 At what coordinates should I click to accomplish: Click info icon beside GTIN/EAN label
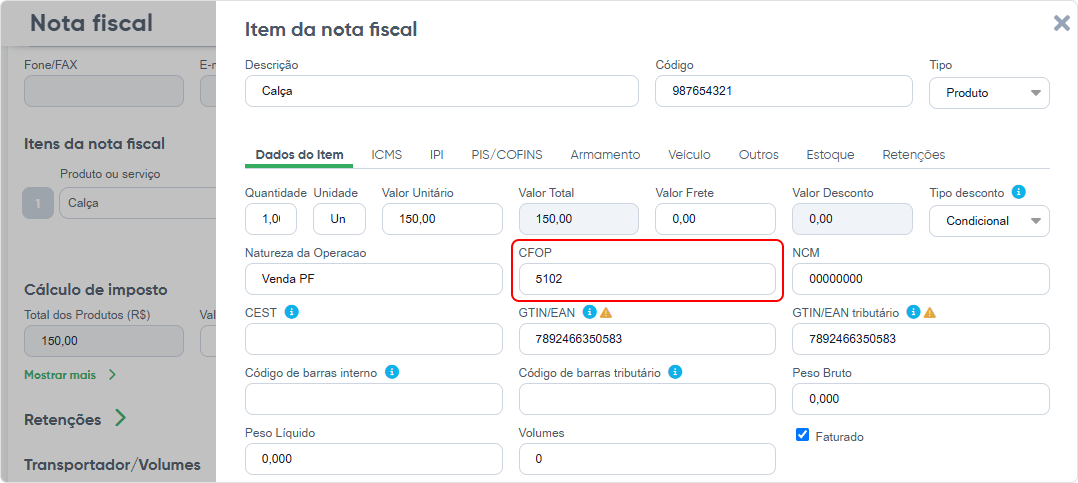coord(589,312)
